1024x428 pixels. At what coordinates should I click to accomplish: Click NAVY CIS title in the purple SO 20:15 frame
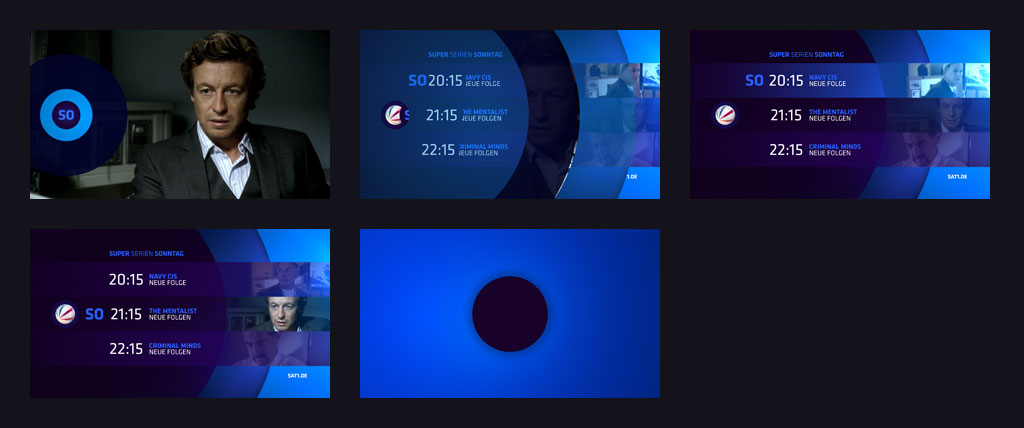[x=823, y=77]
